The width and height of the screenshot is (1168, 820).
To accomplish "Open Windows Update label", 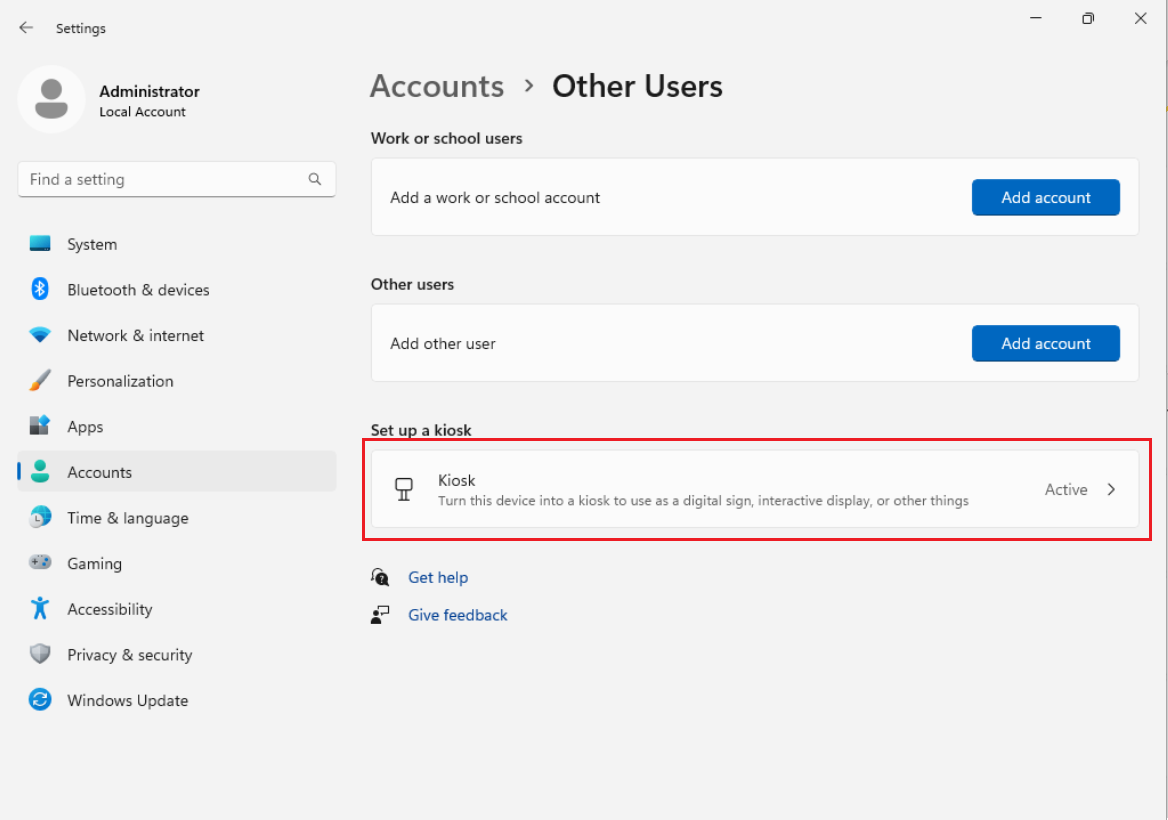I will (128, 700).
